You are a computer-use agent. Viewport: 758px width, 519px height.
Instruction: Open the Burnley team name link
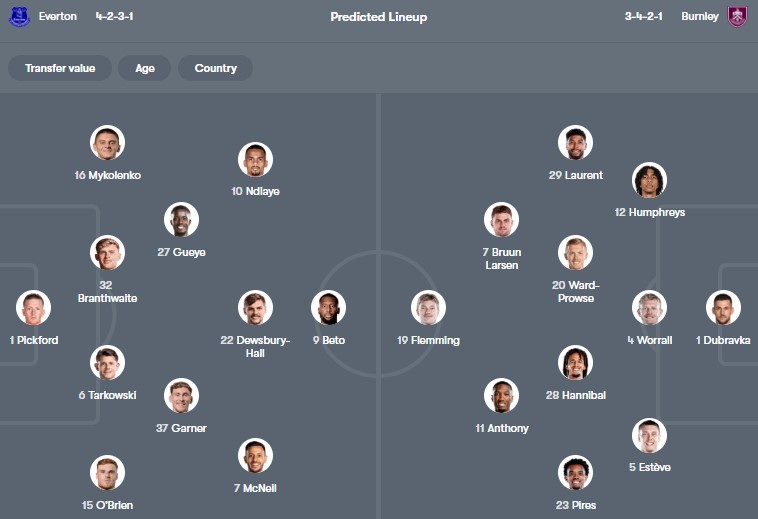pos(699,17)
